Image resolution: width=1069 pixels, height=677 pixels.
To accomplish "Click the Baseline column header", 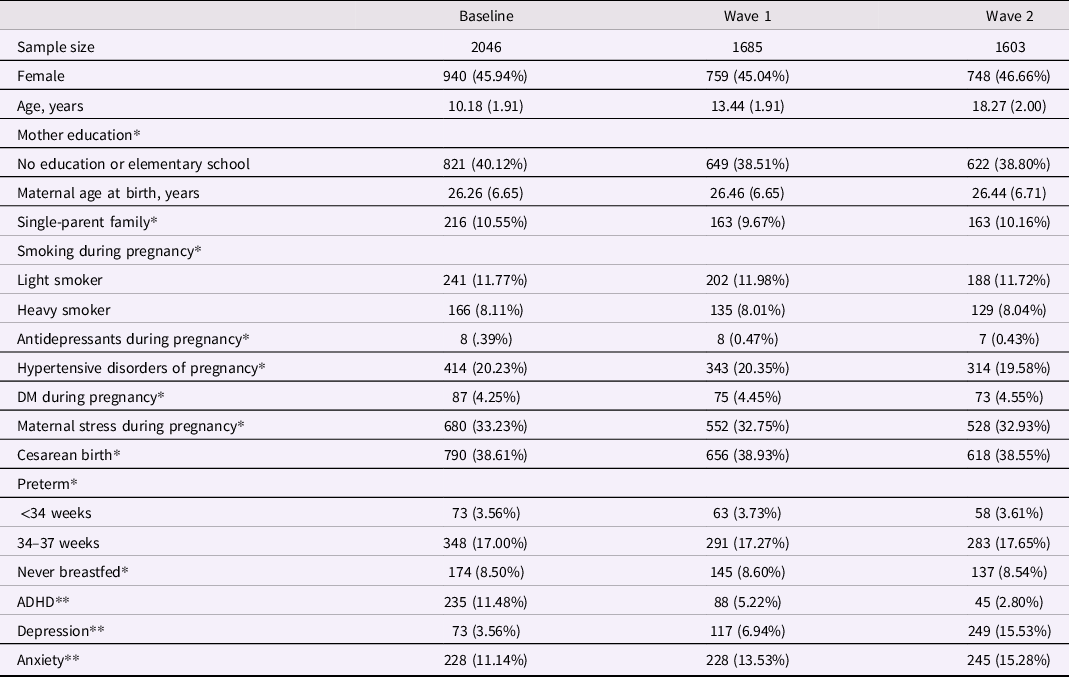I will pyautogui.click(x=486, y=17).
